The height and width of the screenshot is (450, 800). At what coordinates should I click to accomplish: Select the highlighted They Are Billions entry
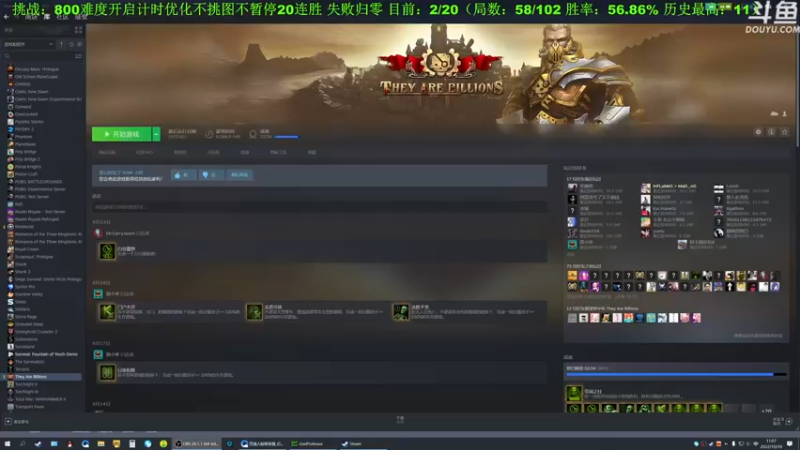tap(43, 377)
